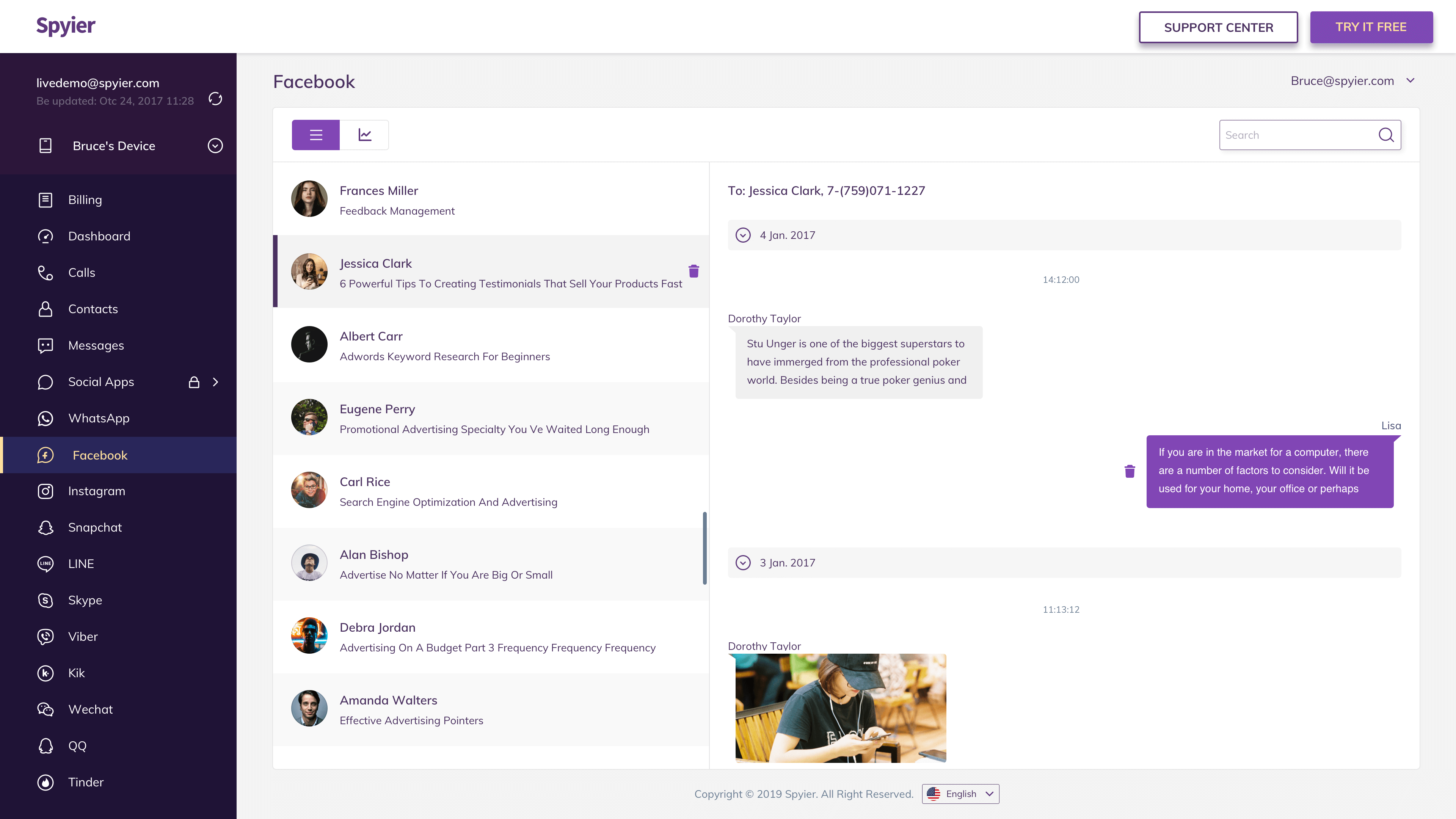The width and height of the screenshot is (1456, 819).
Task: Click Jessica Clark's avatar
Action: [x=309, y=271]
